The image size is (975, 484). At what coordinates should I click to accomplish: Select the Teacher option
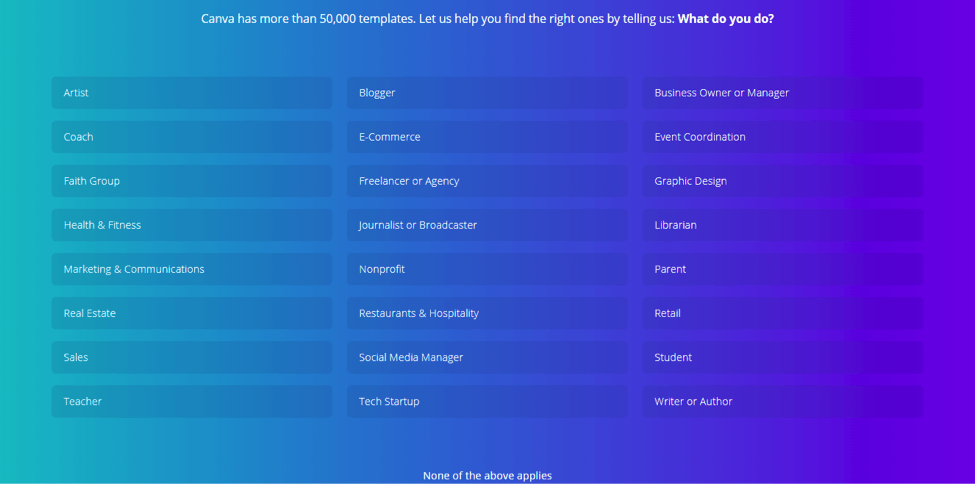click(192, 402)
